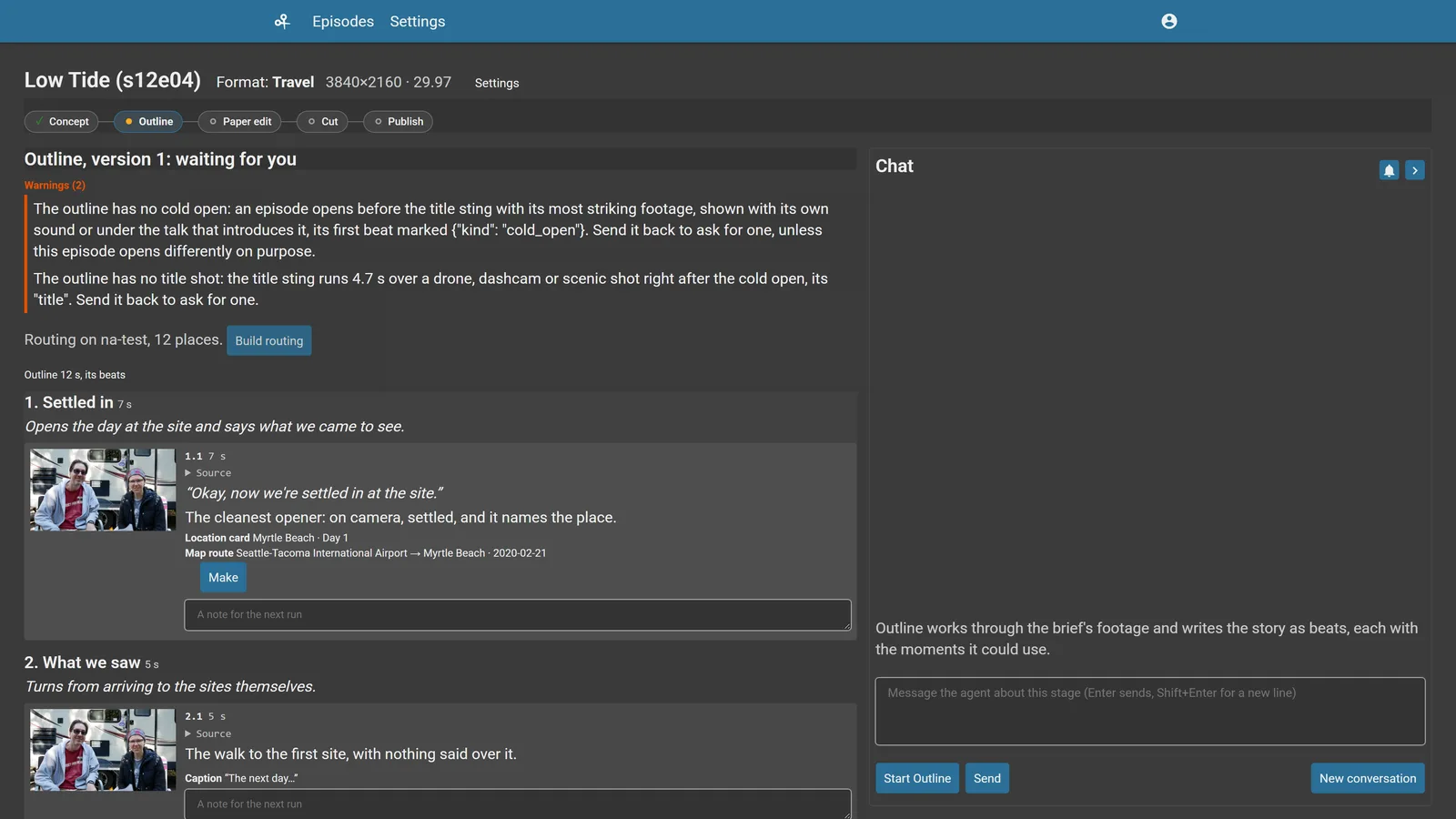Click the beat heading '1. Settled in'
This screenshot has width=1456, height=819.
click(69, 402)
